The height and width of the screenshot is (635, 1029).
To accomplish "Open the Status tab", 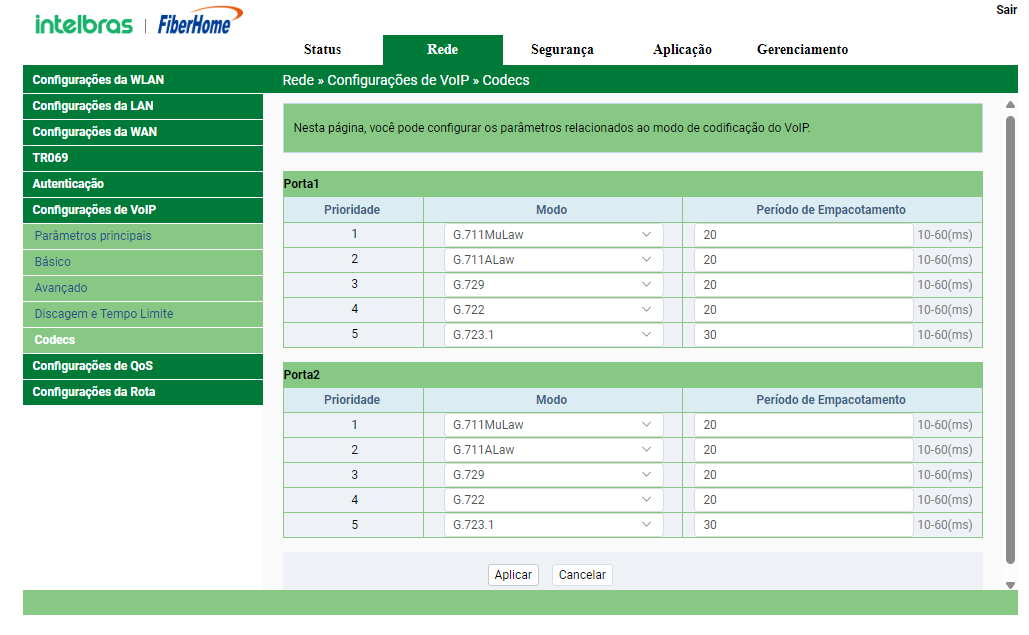I will [322, 50].
